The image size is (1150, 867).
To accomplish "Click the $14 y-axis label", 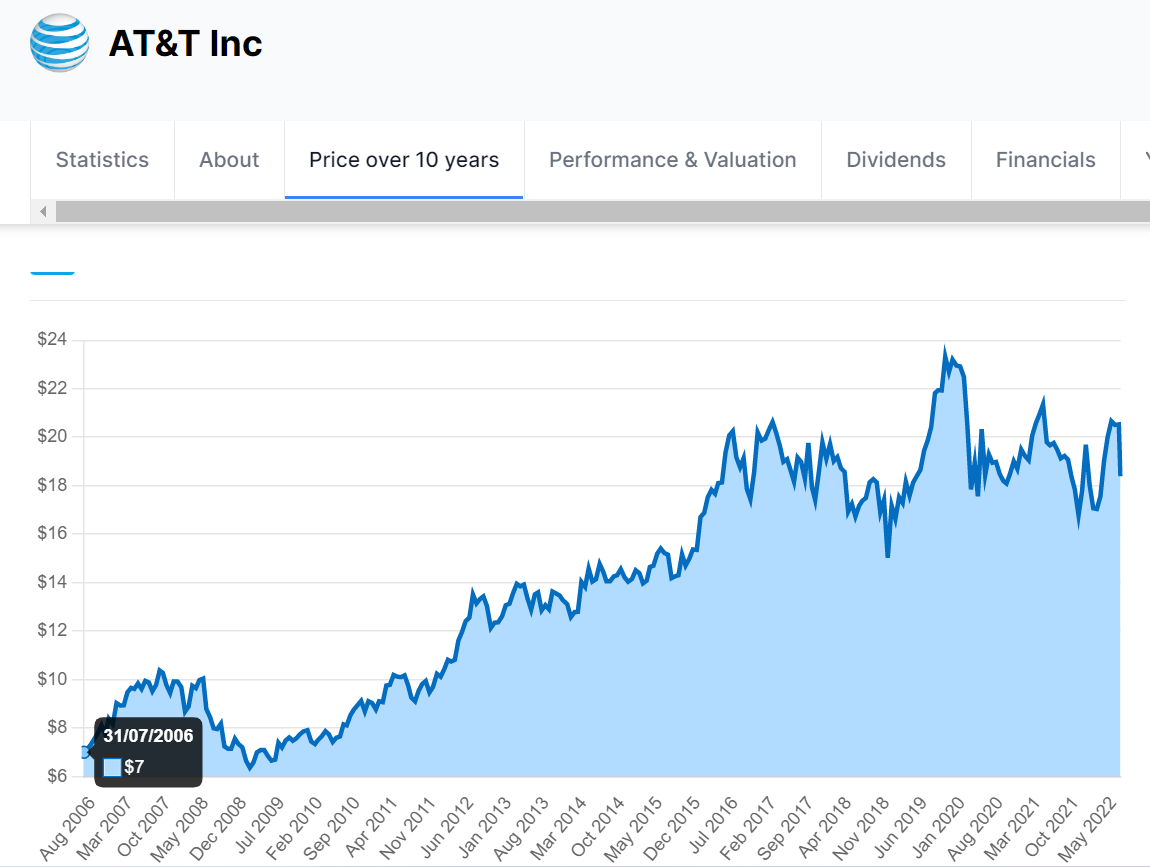I will [52, 582].
